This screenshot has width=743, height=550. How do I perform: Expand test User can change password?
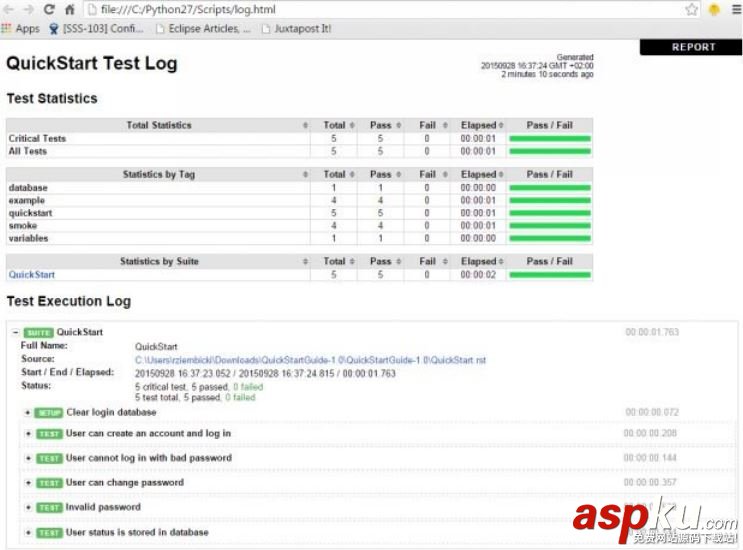point(28,483)
